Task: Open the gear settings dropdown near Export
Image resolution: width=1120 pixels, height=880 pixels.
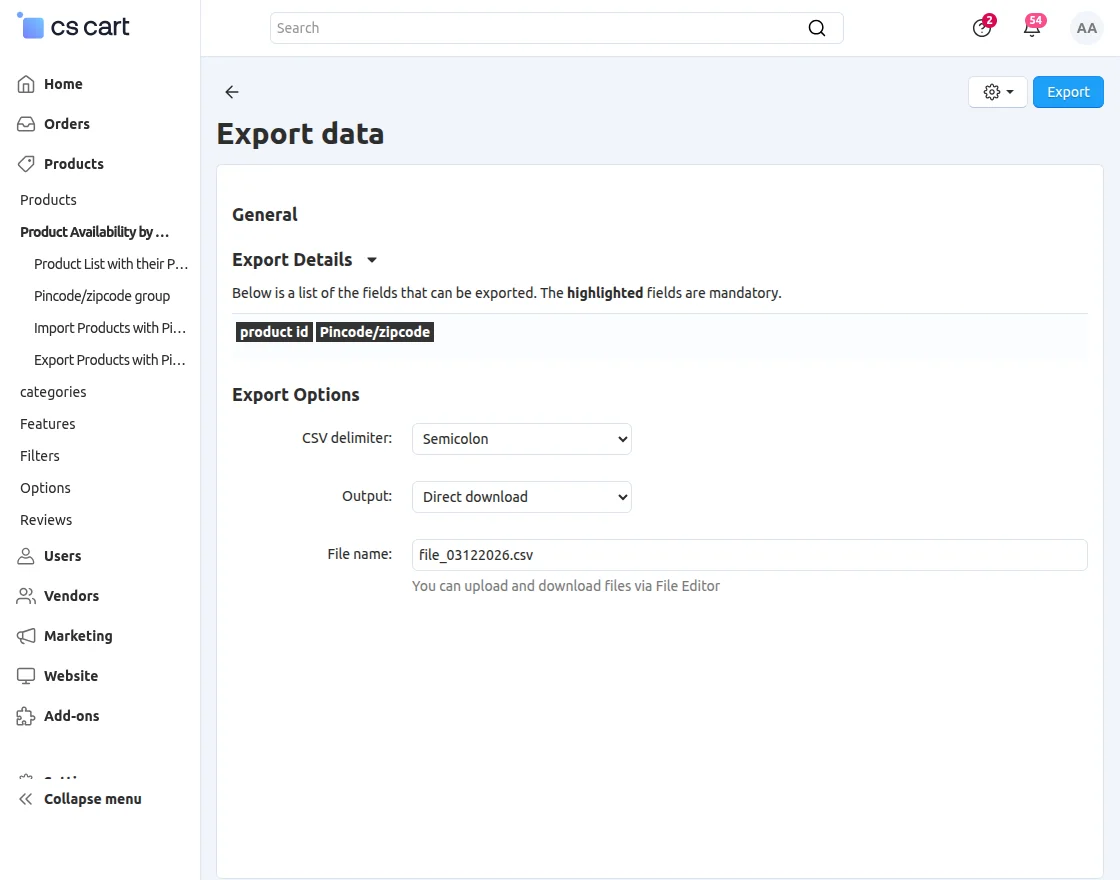Action: tap(997, 91)
